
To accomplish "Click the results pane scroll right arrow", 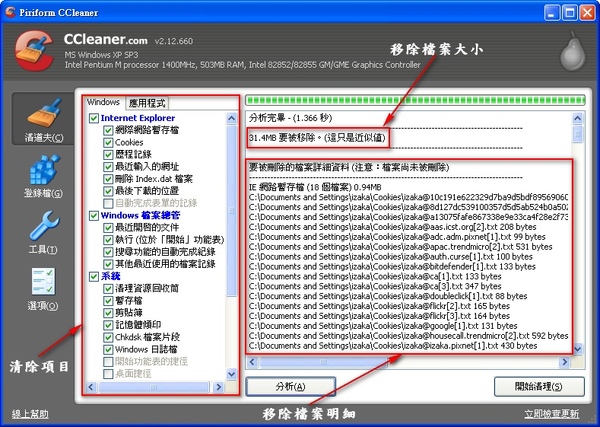I will pyautogui.click(x=564, y=362).
